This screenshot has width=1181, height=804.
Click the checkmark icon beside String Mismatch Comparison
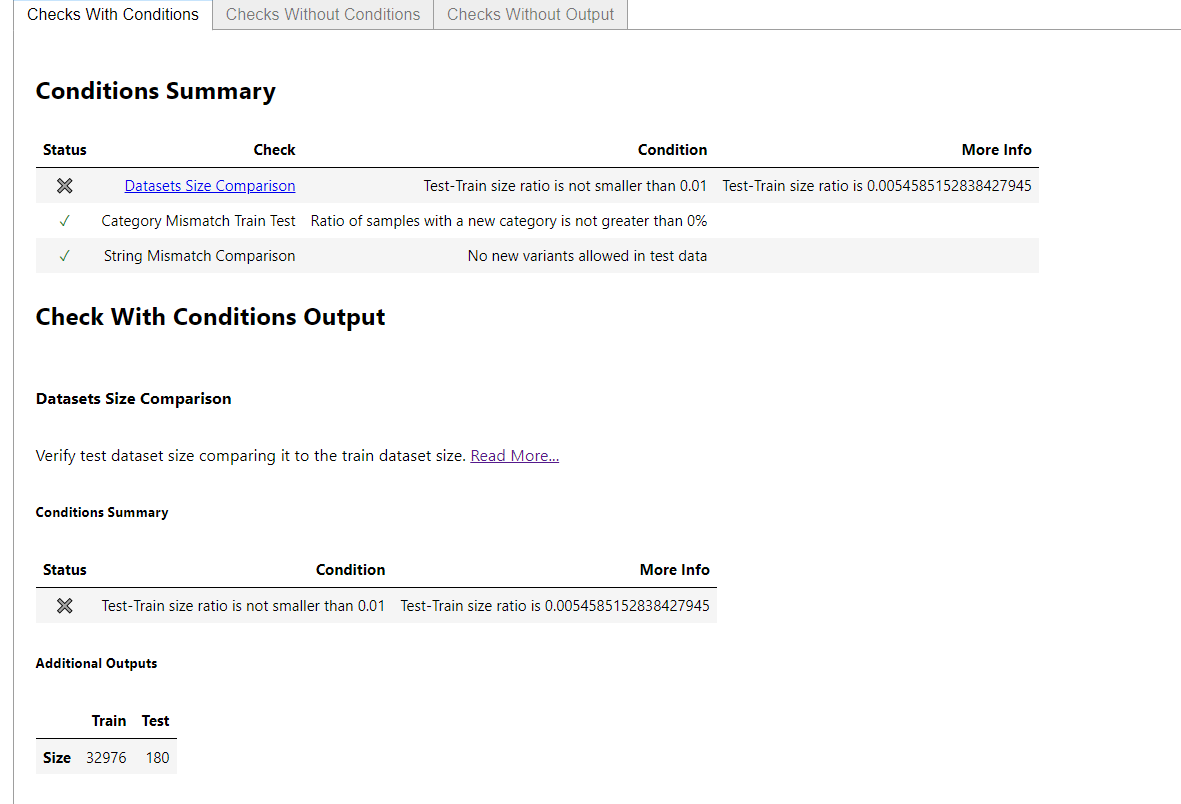click(x=64, y=255)
